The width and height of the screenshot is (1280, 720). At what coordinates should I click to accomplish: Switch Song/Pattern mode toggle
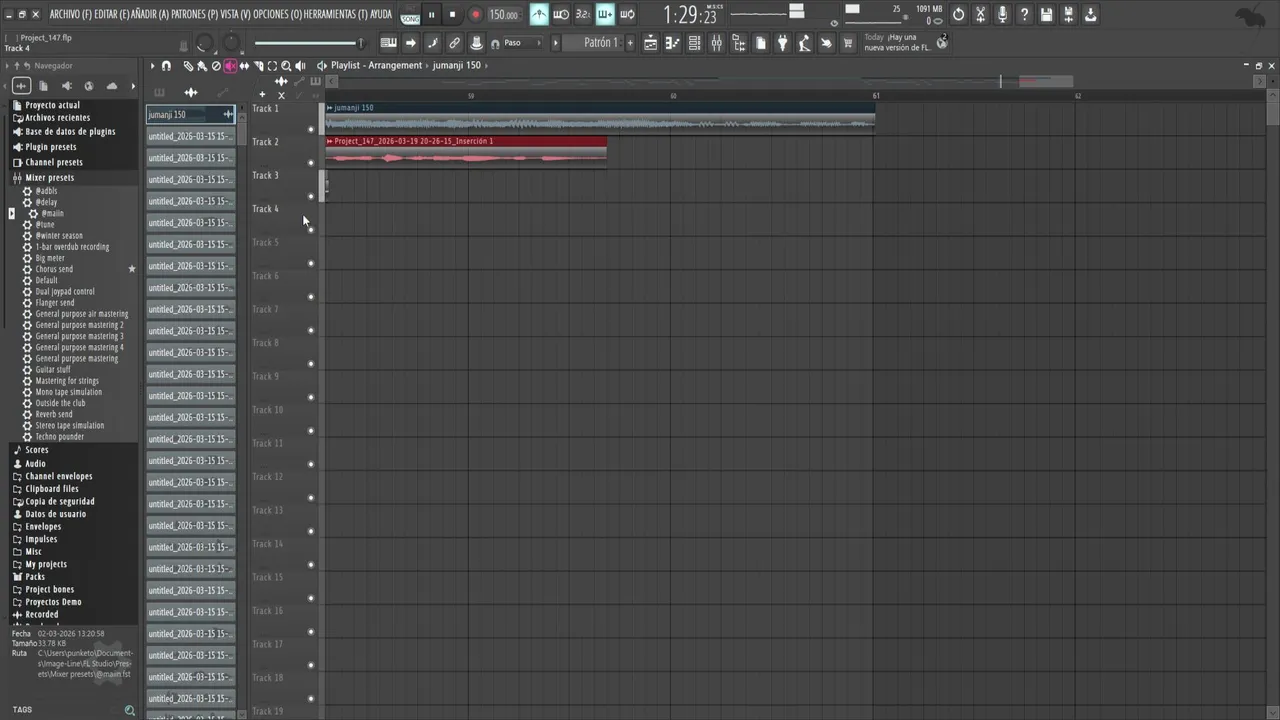(410, 15)
